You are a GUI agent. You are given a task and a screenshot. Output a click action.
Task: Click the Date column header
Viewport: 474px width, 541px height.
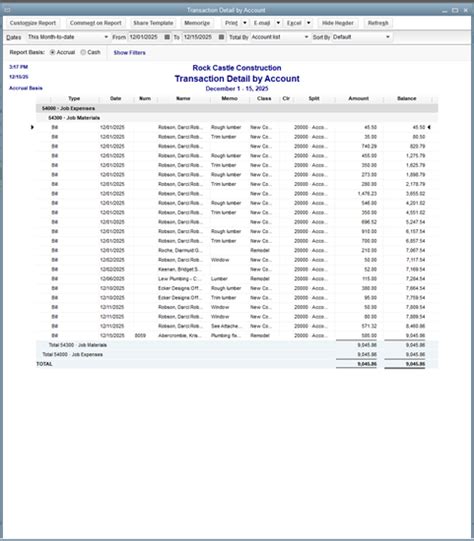click(116, 99)
